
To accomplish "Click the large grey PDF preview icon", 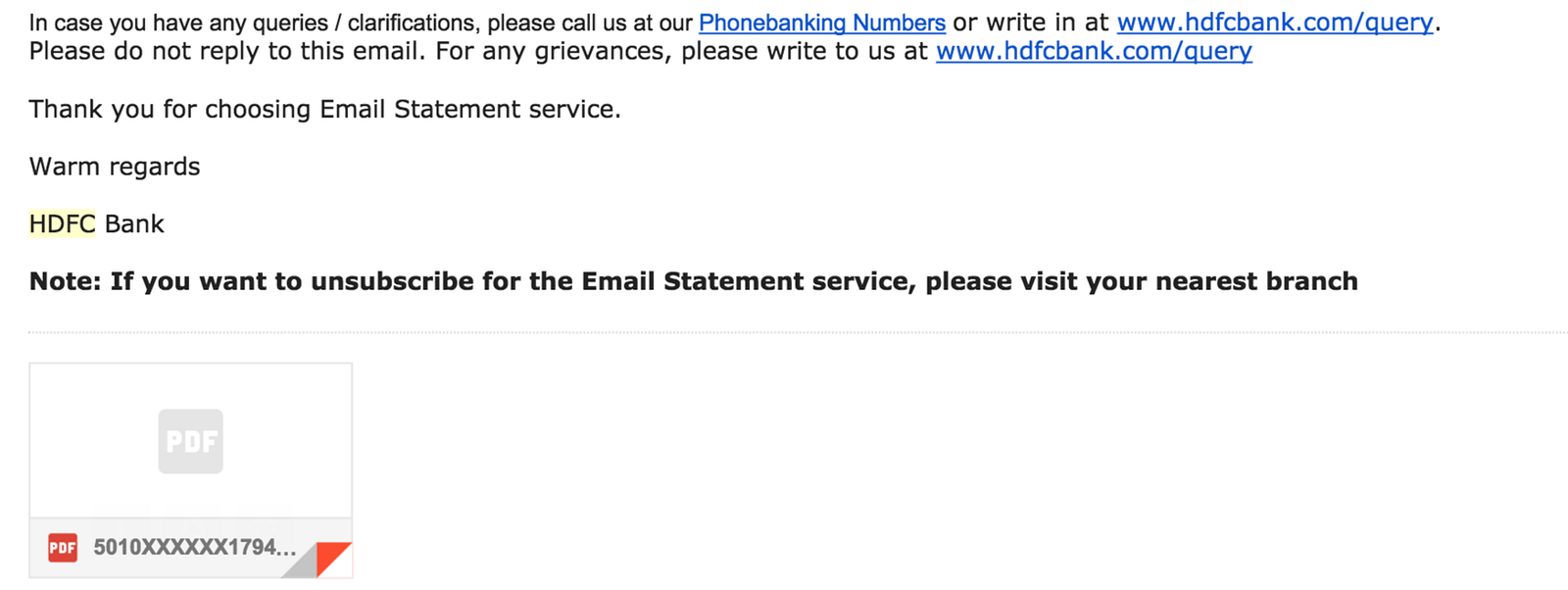I will pyautogui.click(x=190, y=441).
